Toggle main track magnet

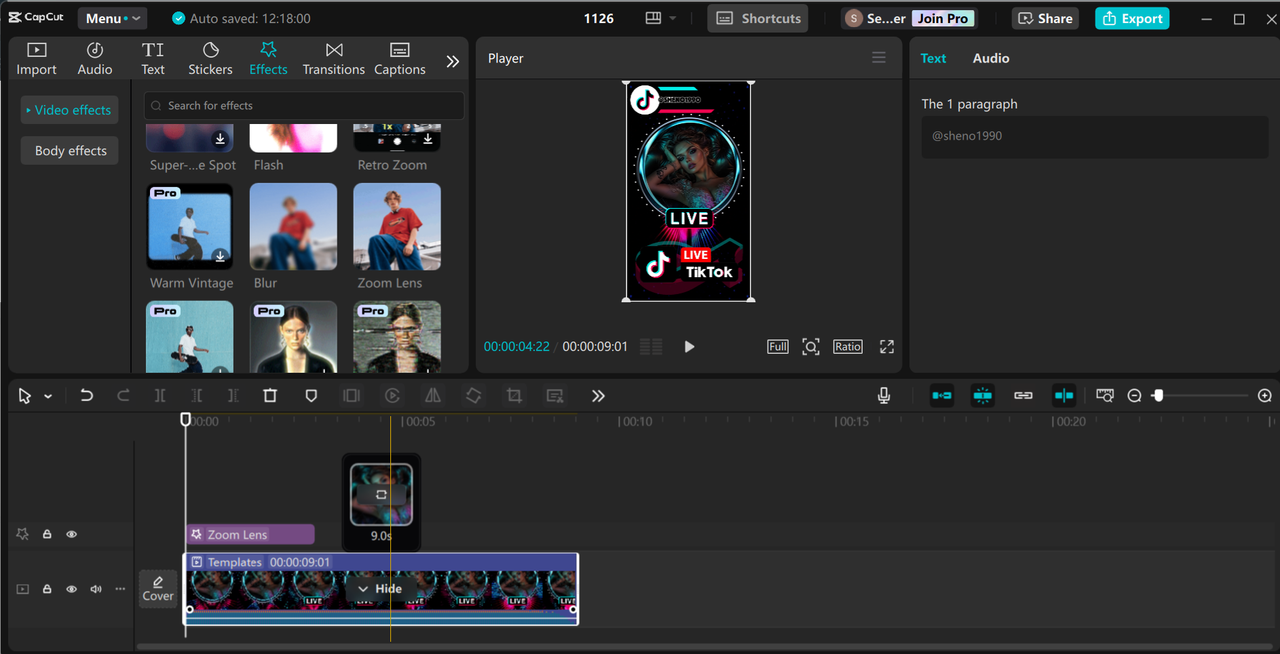[942, 396]
